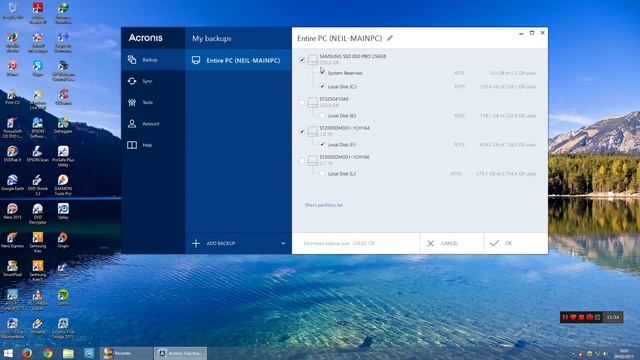Open DVD Decrypter desktop shortcut
The image size is (640, 360).
[x=38, y=213]
